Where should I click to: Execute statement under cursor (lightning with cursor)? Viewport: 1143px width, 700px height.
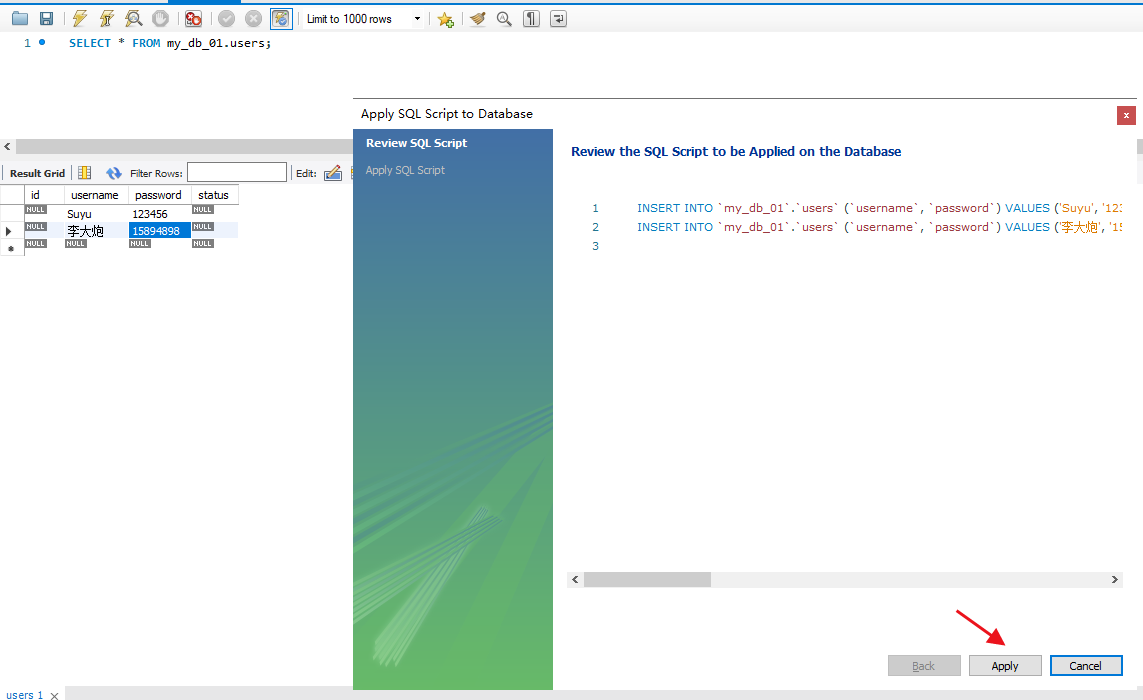click(x=106, y=19)
